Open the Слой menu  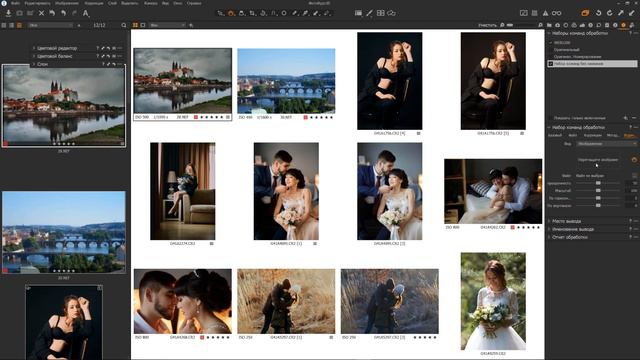112,3
